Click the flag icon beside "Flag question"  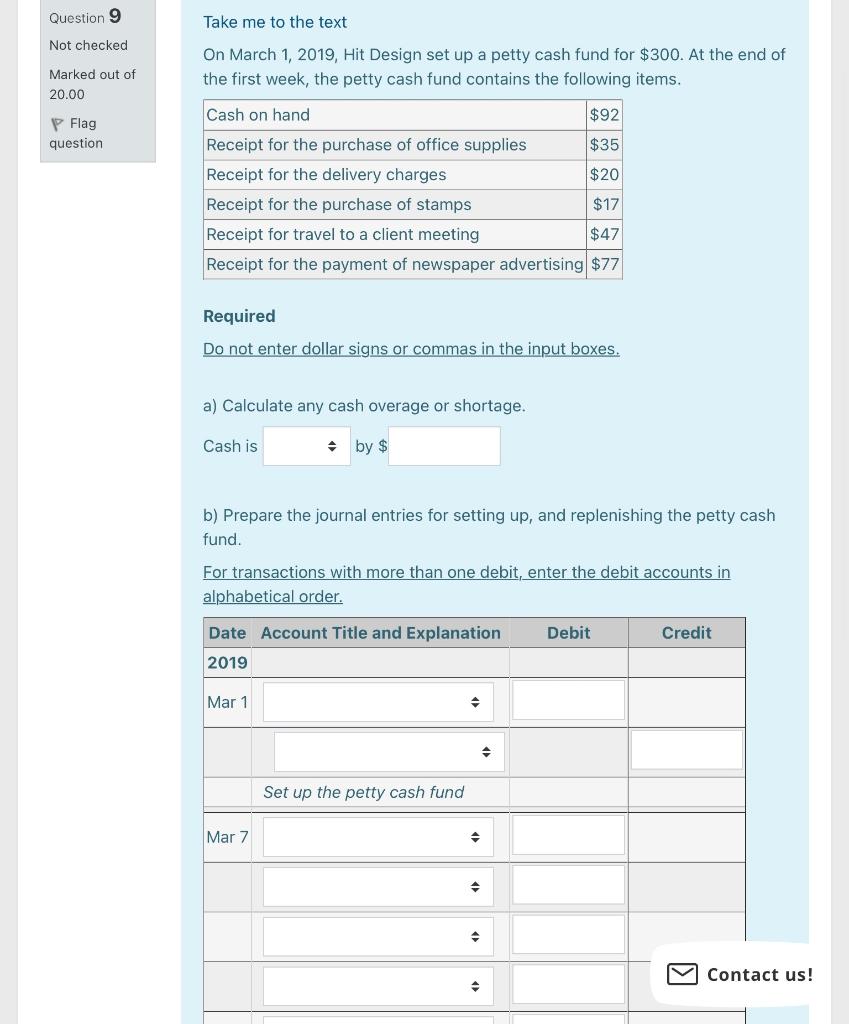57,123
